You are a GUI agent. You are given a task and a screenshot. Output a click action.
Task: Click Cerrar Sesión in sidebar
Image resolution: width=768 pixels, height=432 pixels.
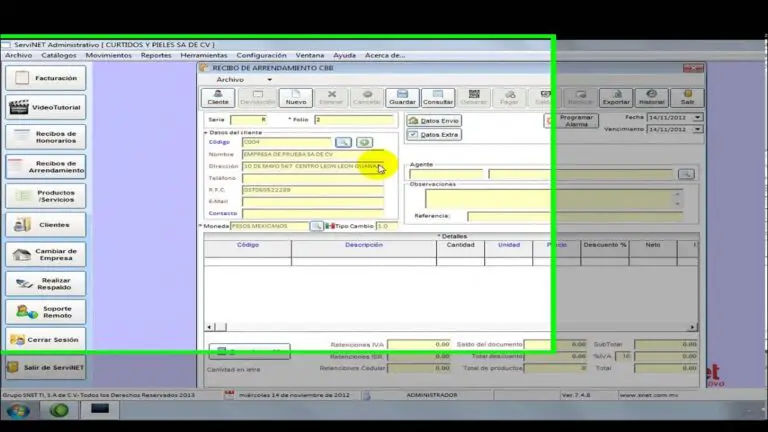pos(46,339)
